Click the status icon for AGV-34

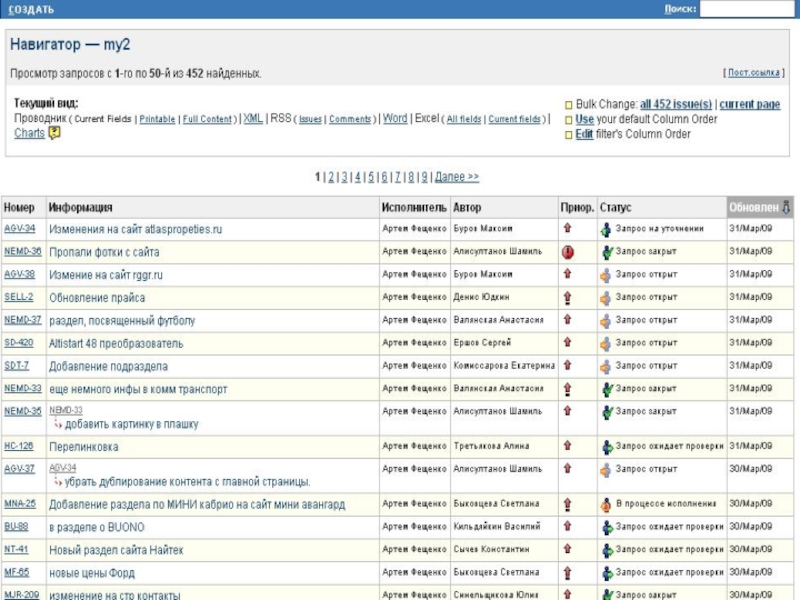click(606, 230)
